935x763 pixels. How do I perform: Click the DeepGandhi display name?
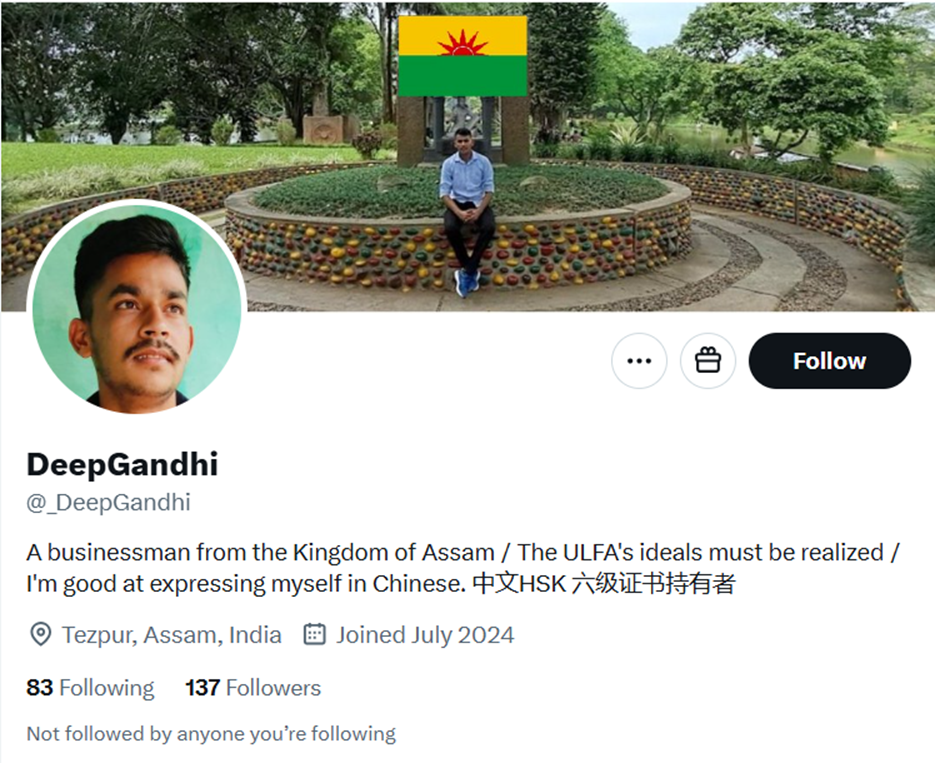[122, 464]
